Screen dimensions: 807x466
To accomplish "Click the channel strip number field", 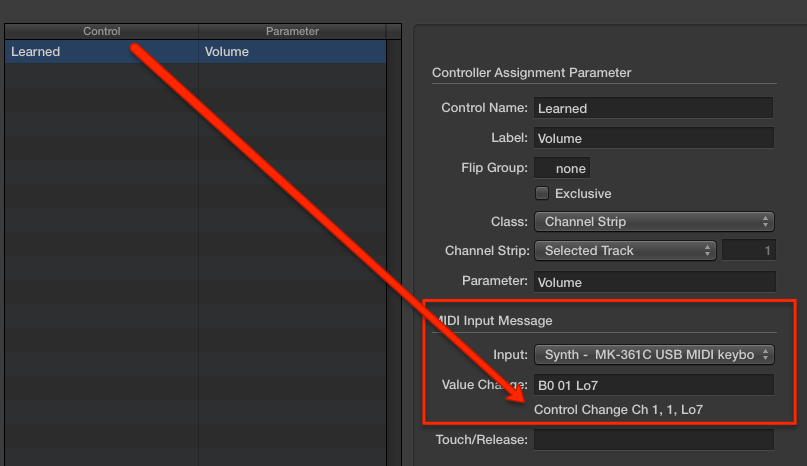I will pyautogui.click(x=748, y=250).
